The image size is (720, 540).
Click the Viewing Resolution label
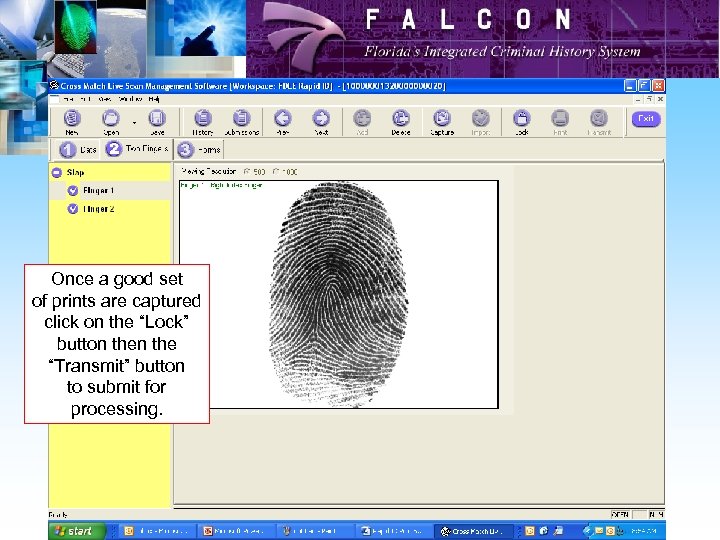tap(208, 171)
